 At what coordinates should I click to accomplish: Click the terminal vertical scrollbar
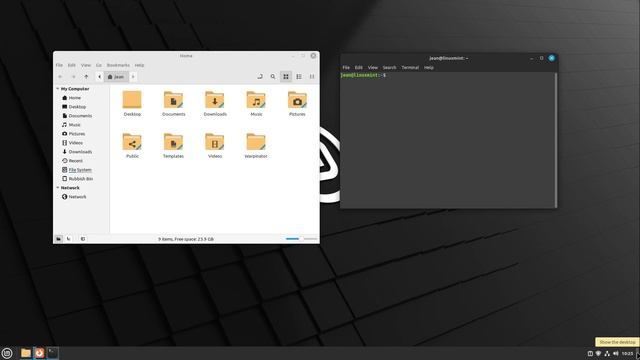coord(556,140)
